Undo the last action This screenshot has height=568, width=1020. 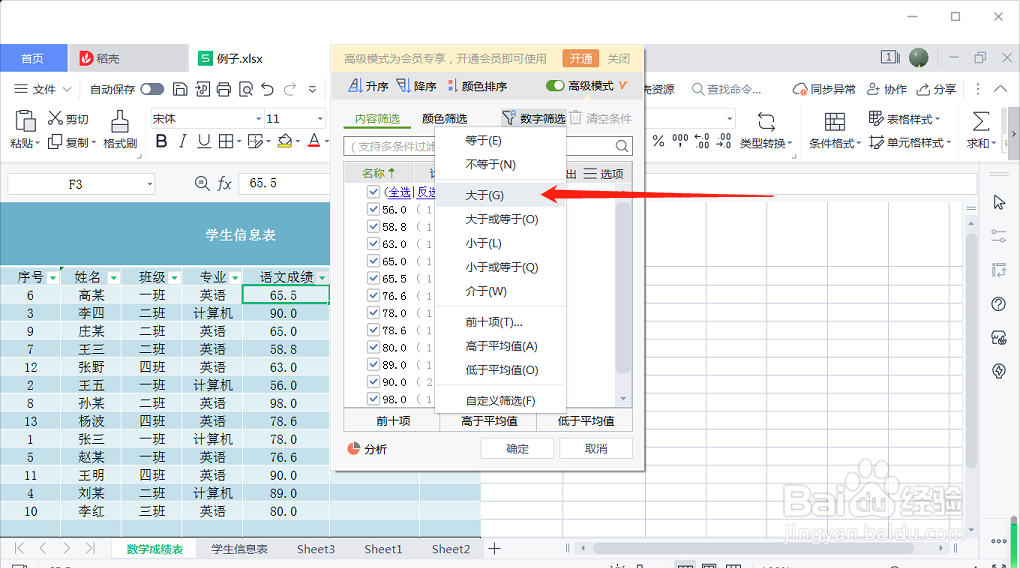click(x=267, y=89)
